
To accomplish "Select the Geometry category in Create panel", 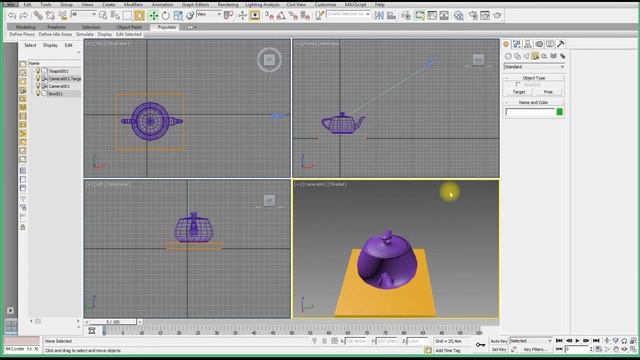I will click(508, 56).
